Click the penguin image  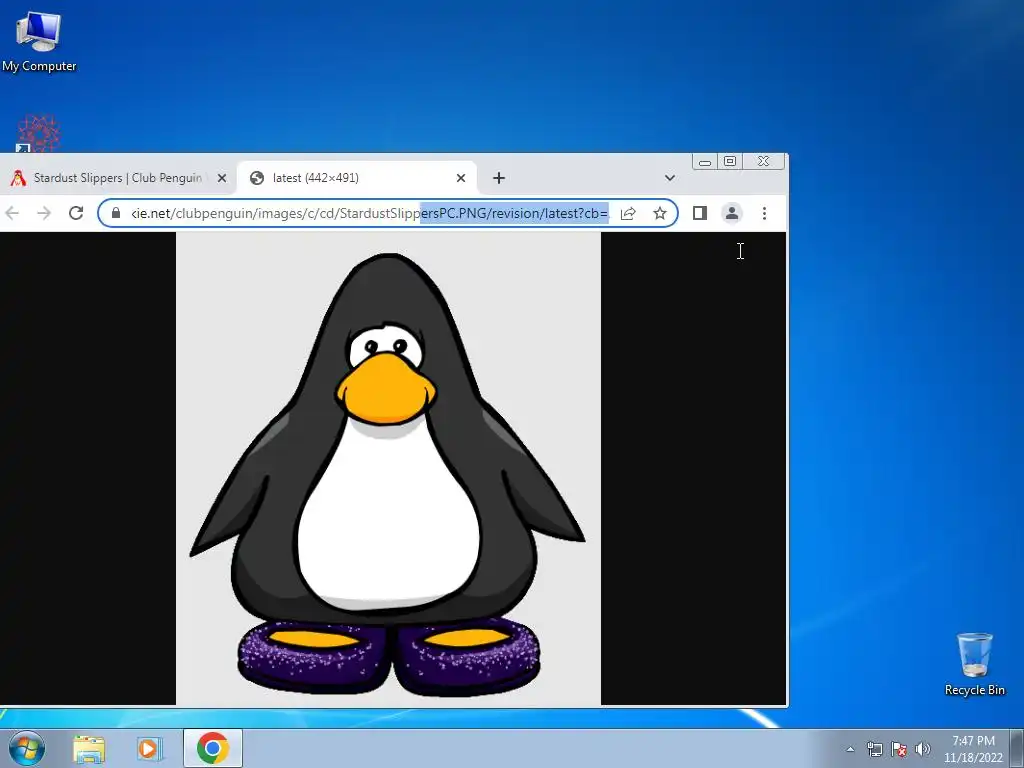click(389, 468)
